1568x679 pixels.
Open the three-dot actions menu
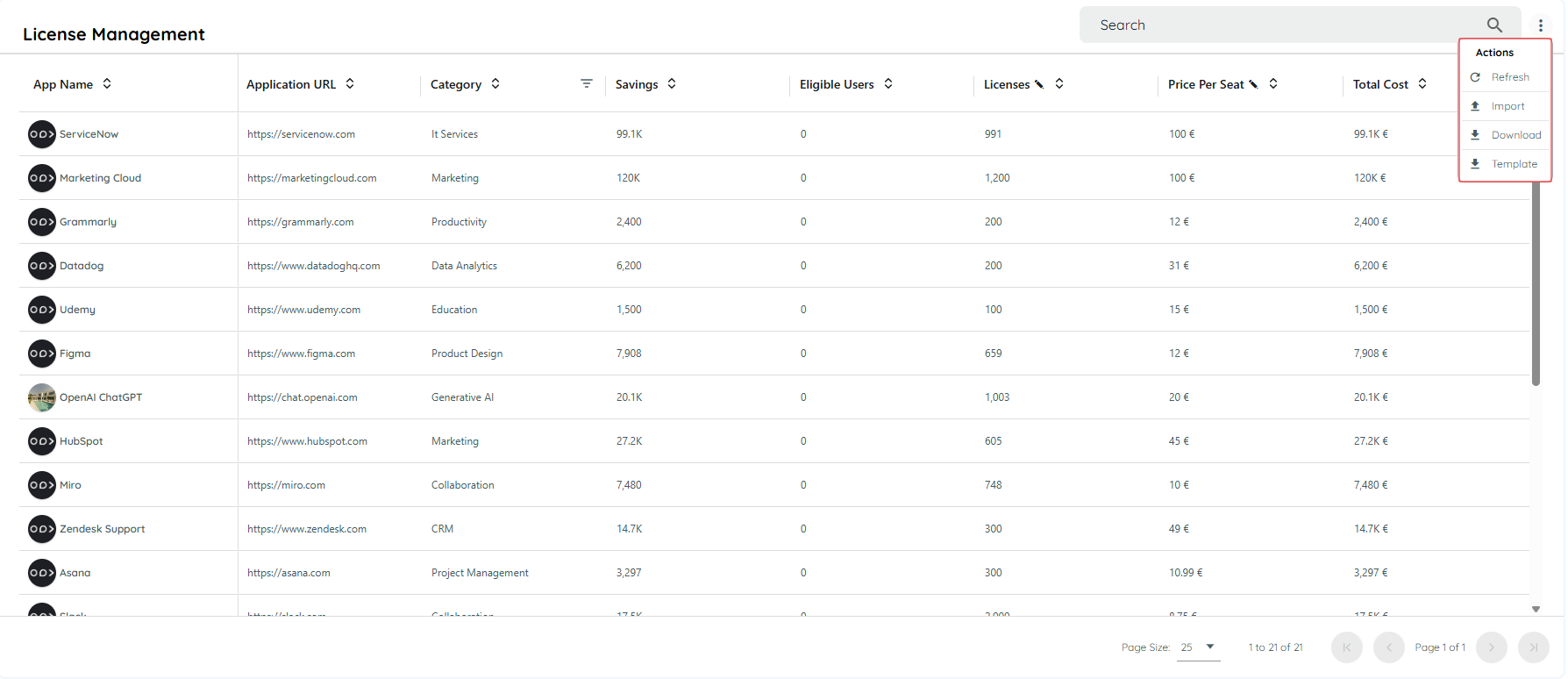(x=1541, y=25)
